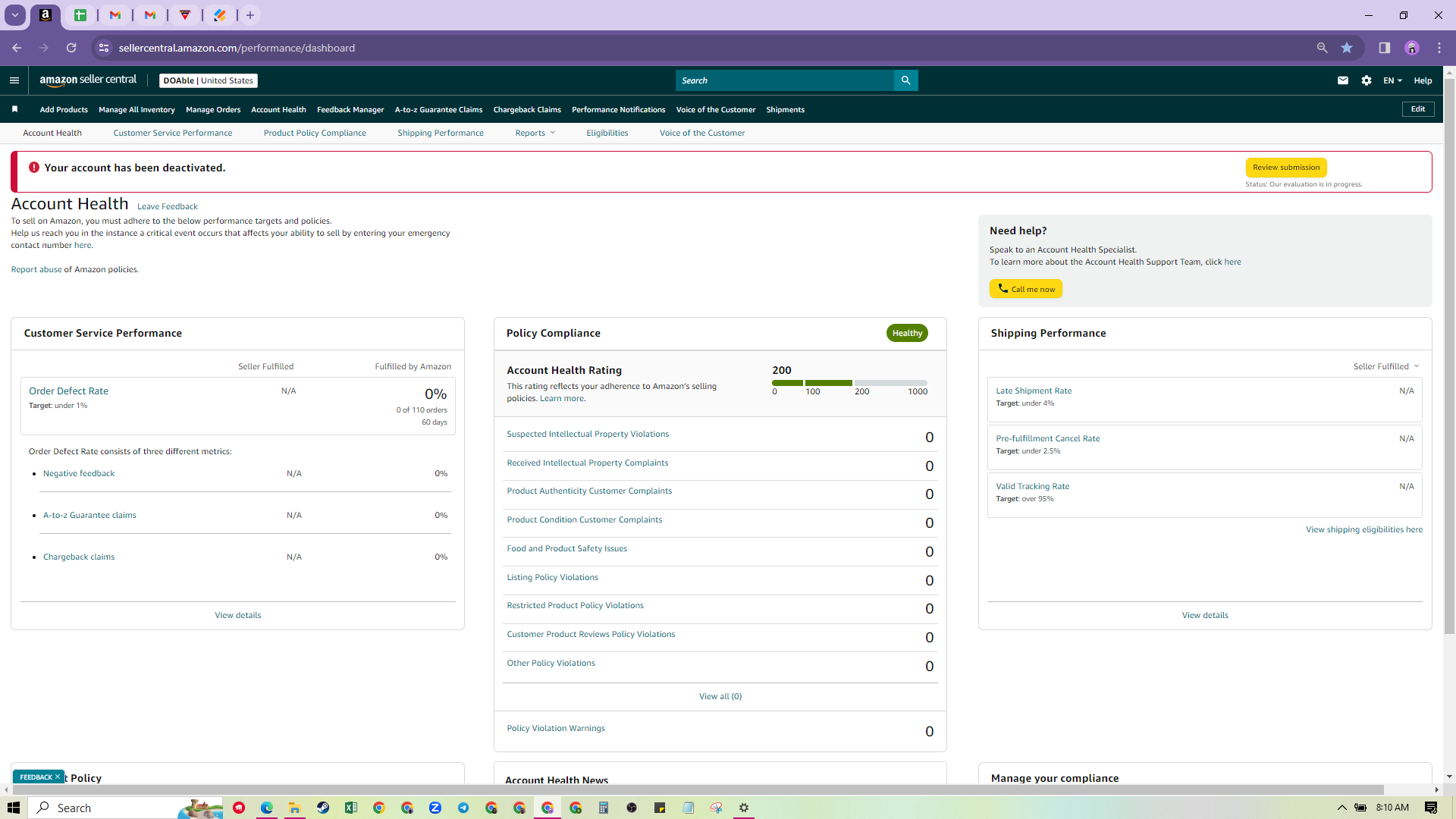
Task: Switch to the first Gmail tab
Action: click(115, 15)
